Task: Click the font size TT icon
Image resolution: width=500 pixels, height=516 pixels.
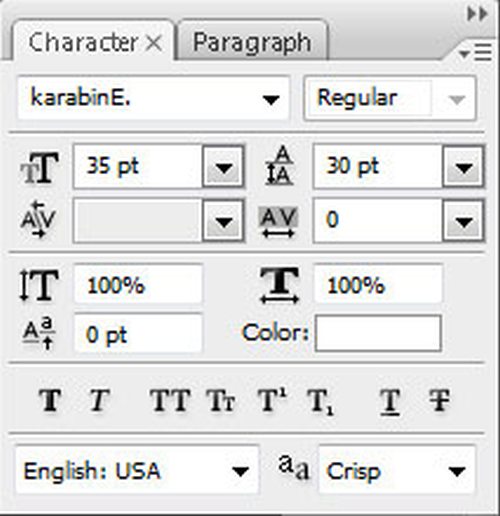Action: (40, 167)
